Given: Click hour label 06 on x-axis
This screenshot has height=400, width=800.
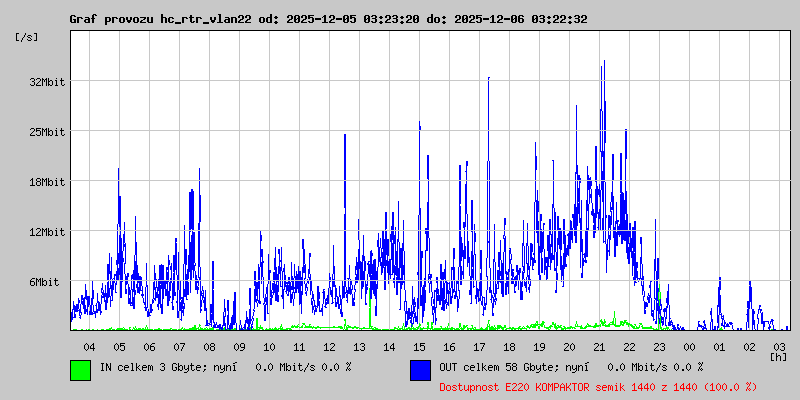Looking at the screenshot, I should coord(149,347).
